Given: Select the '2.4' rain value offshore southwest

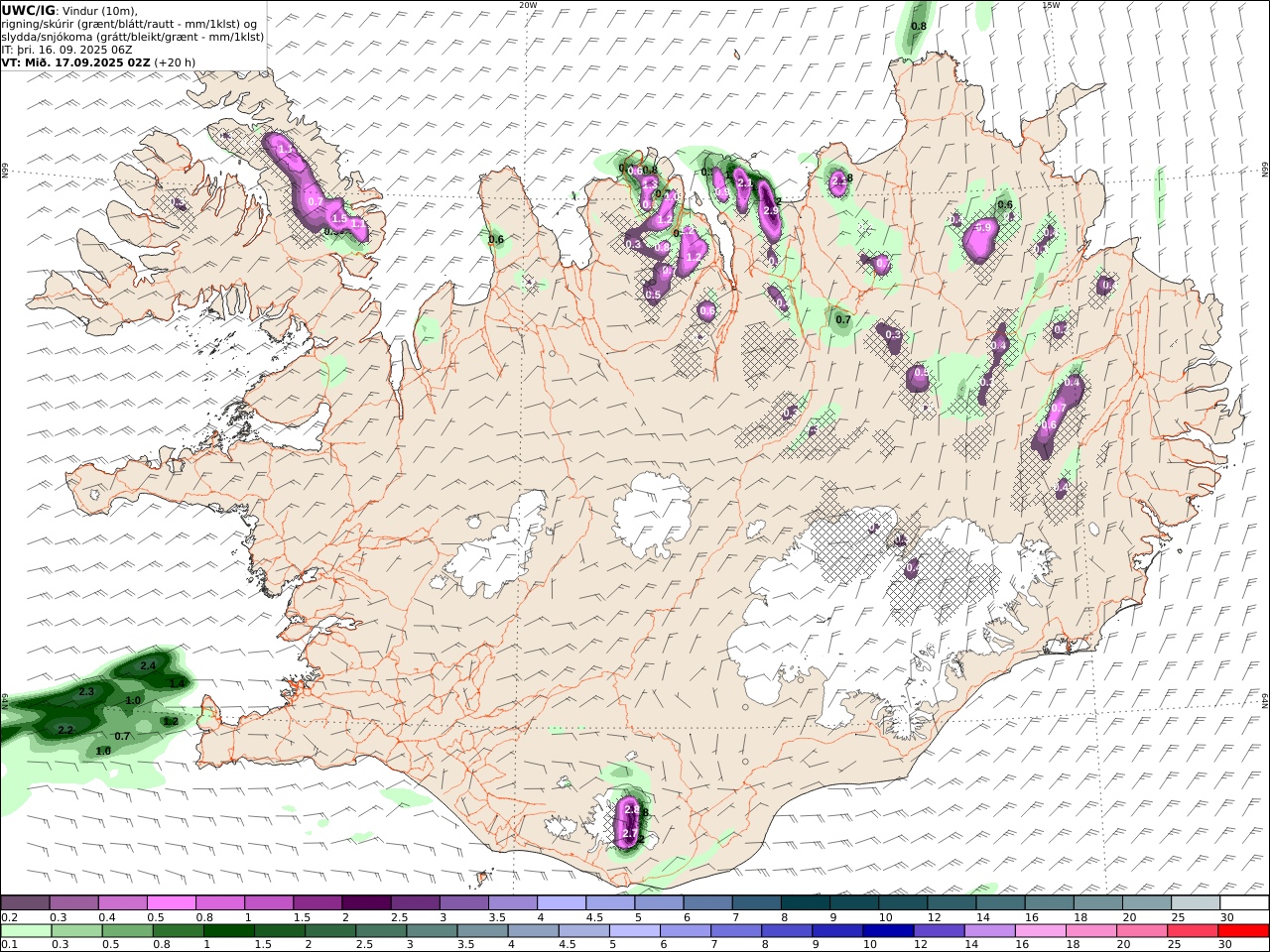Looking at the screenshot, I should [x=149, y=665].
